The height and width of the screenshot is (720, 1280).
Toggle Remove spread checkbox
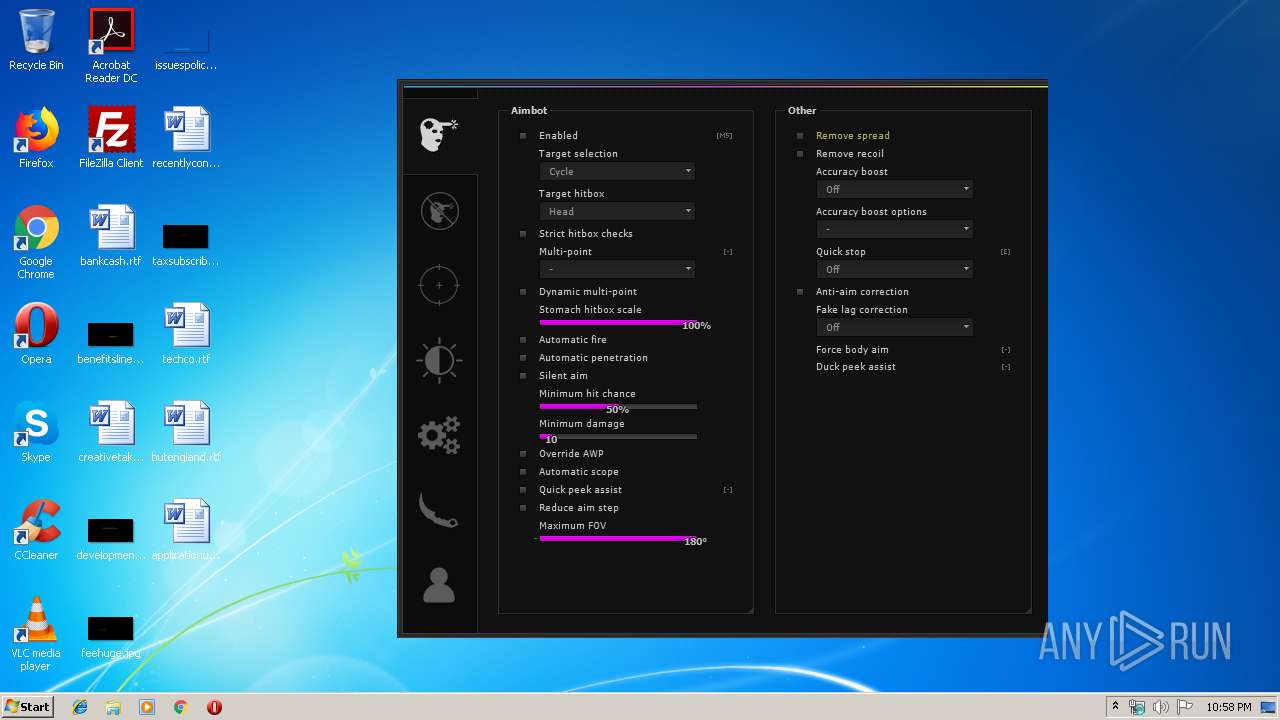click(x=799, y=135)
